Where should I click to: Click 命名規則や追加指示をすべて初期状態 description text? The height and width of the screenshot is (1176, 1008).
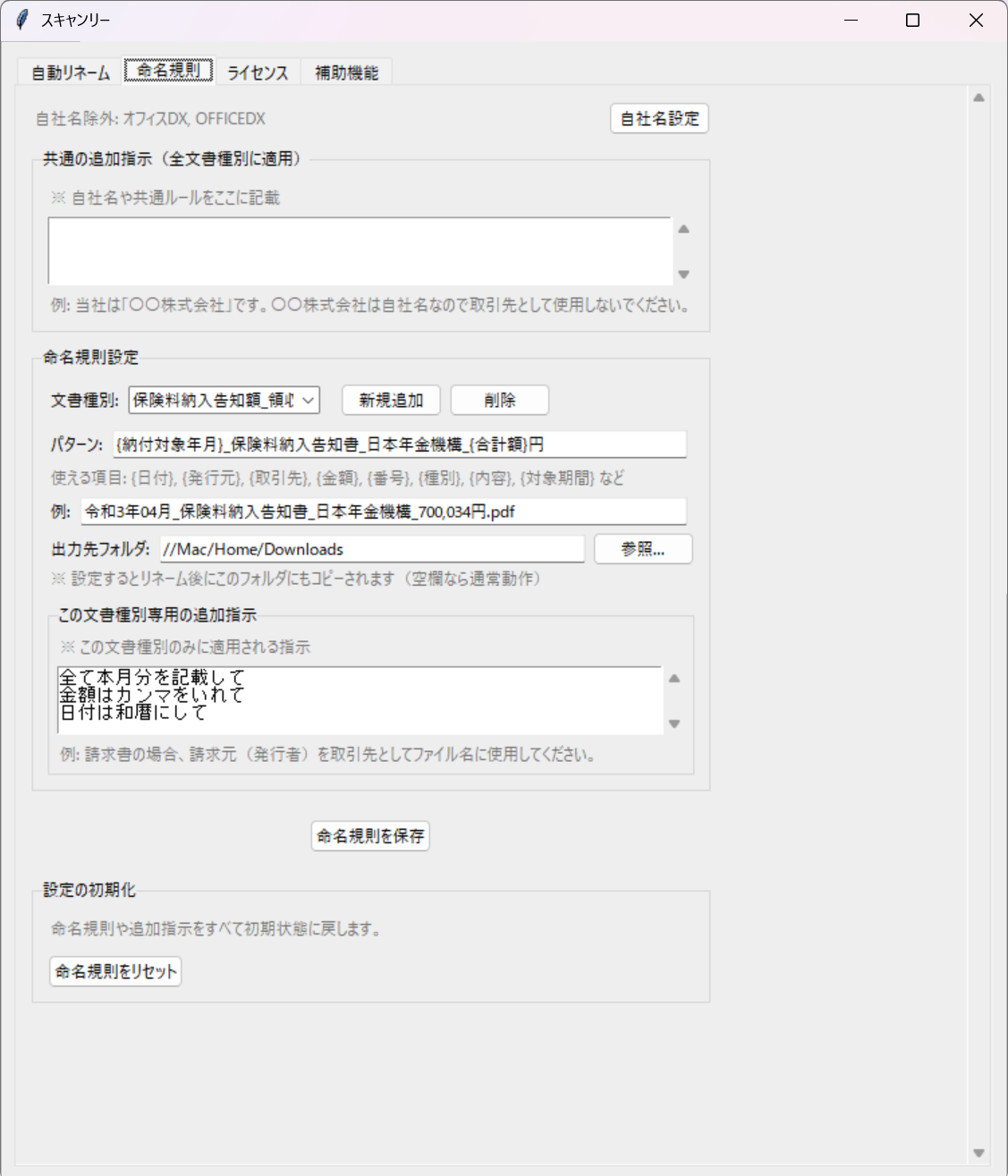point(217,929)
